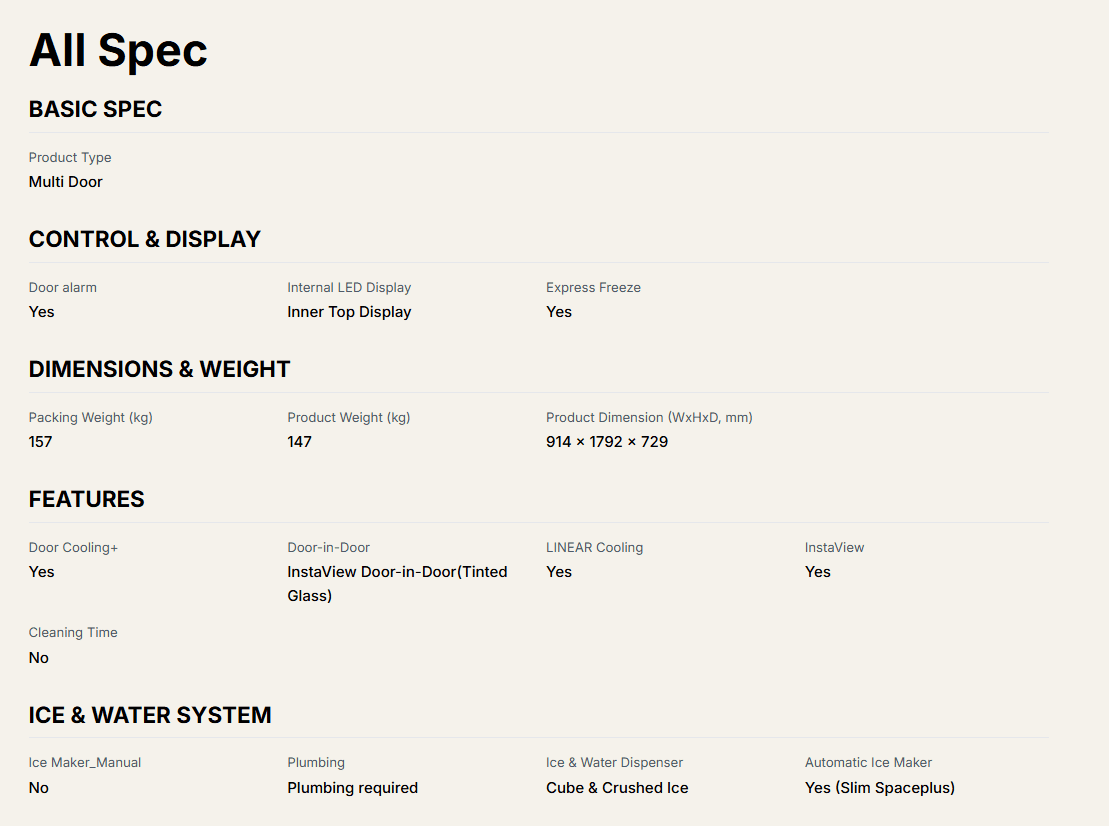This screenshot has height=826, width=1109.
Task: Click the LINEAR Cooling feature label
Action: click(594, 547)
